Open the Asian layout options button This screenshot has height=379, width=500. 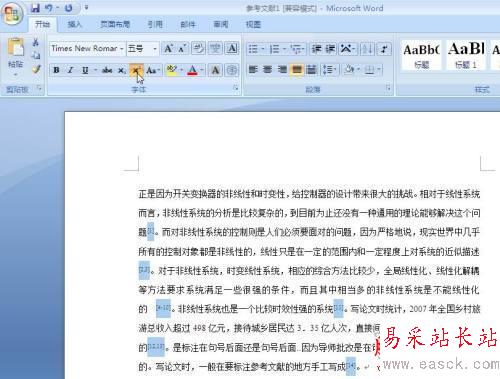348,49
